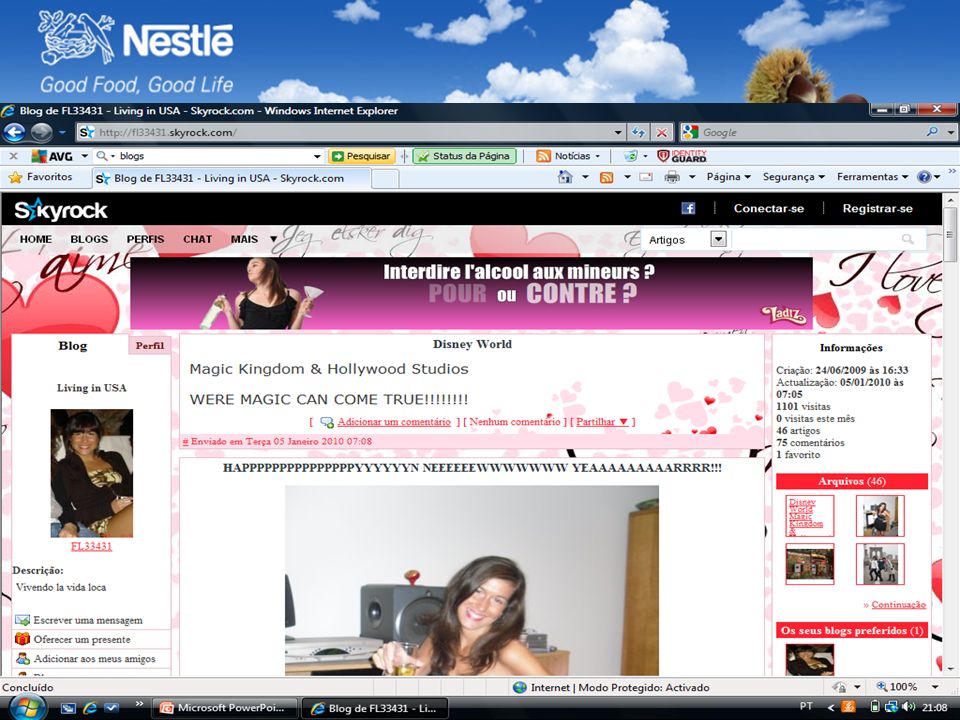The height and width of the screenshot is (720, 960).
Task: Open the Disney World Magic Kingdom archive thumbnail
Action: coord(809,516)
